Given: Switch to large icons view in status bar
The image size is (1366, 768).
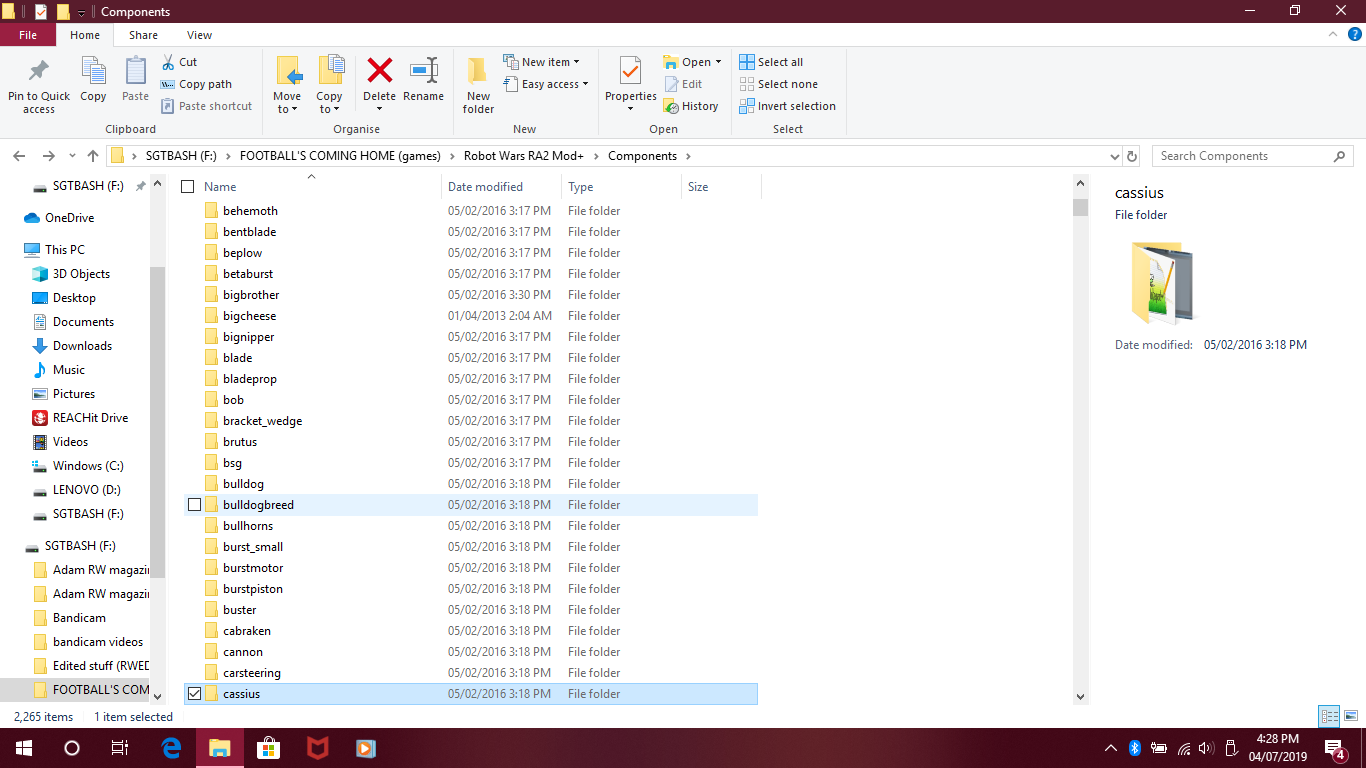Looking at the screenshot, I should (1351, 716).
